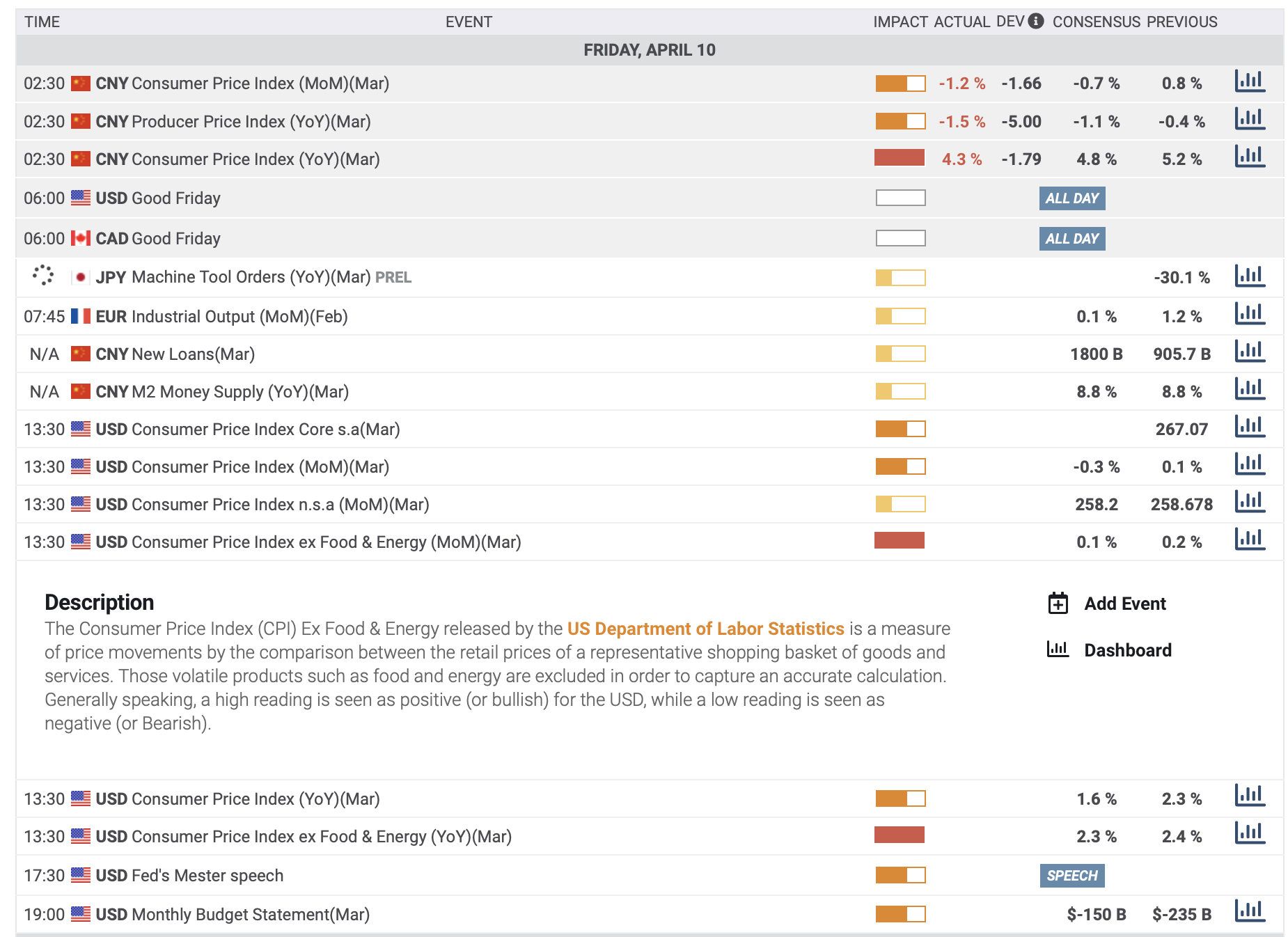This screenshot has height=937, width=1288.
Task: Click the Dashboard label
Action: [x=1128, y=650]
